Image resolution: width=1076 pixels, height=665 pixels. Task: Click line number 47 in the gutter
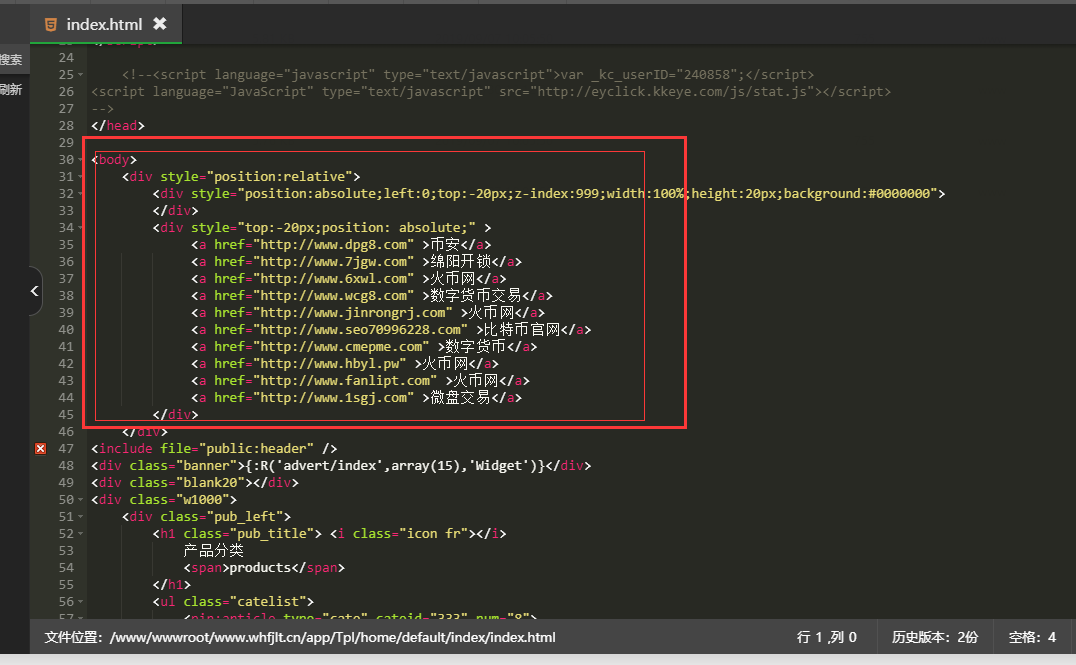pos(66,448)
